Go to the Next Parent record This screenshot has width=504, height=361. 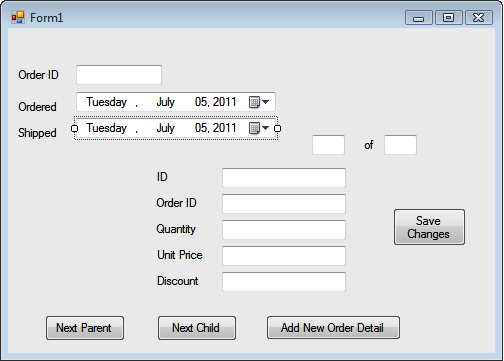click(85, 328)
